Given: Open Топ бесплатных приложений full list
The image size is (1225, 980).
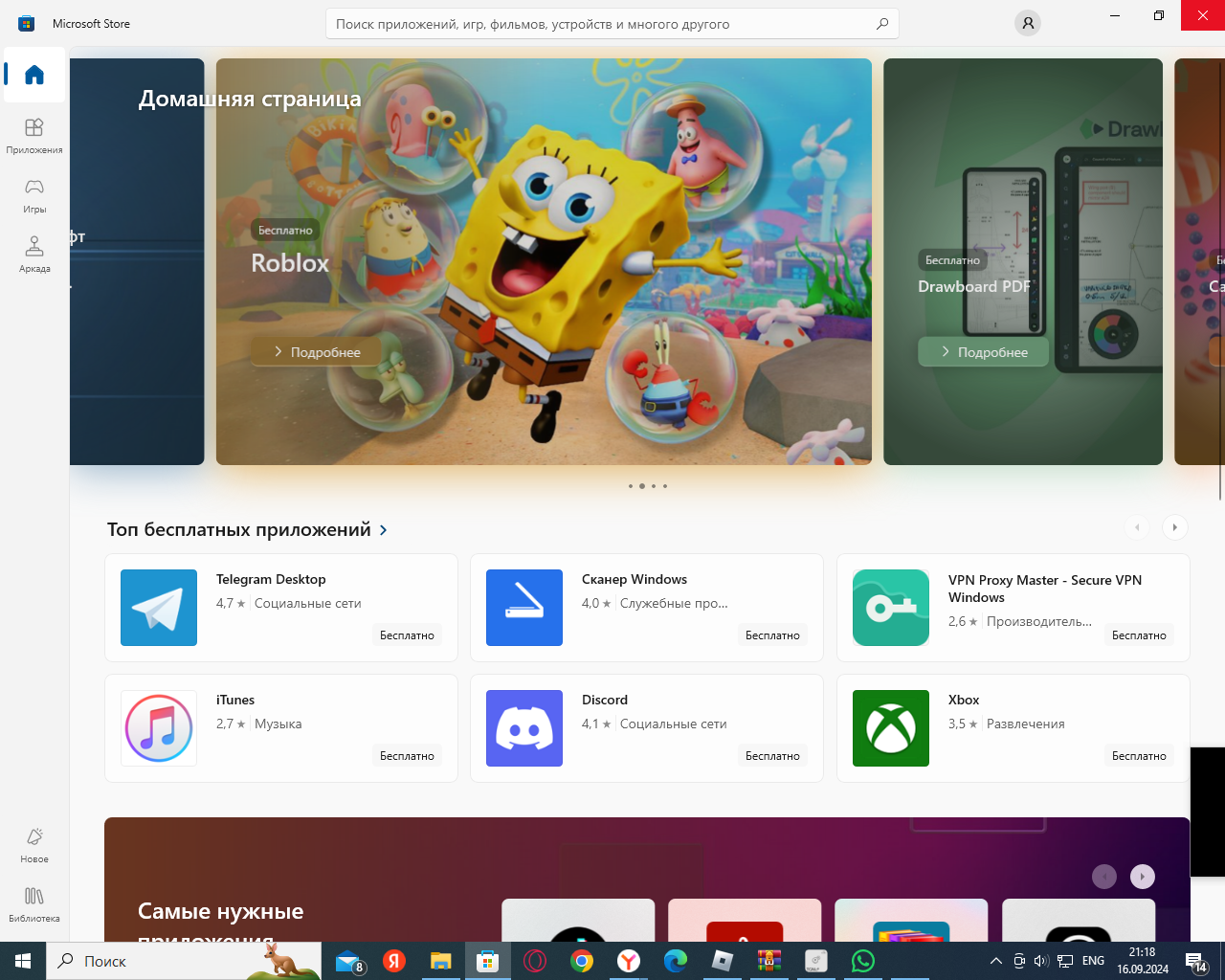Looking at the screenshot, I should click(247, 529).
